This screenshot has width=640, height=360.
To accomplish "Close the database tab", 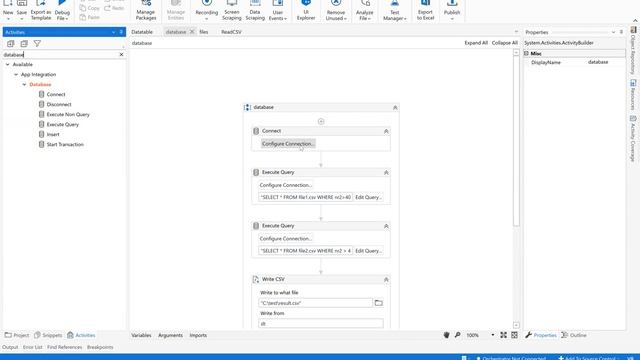I will click(192, 32).
